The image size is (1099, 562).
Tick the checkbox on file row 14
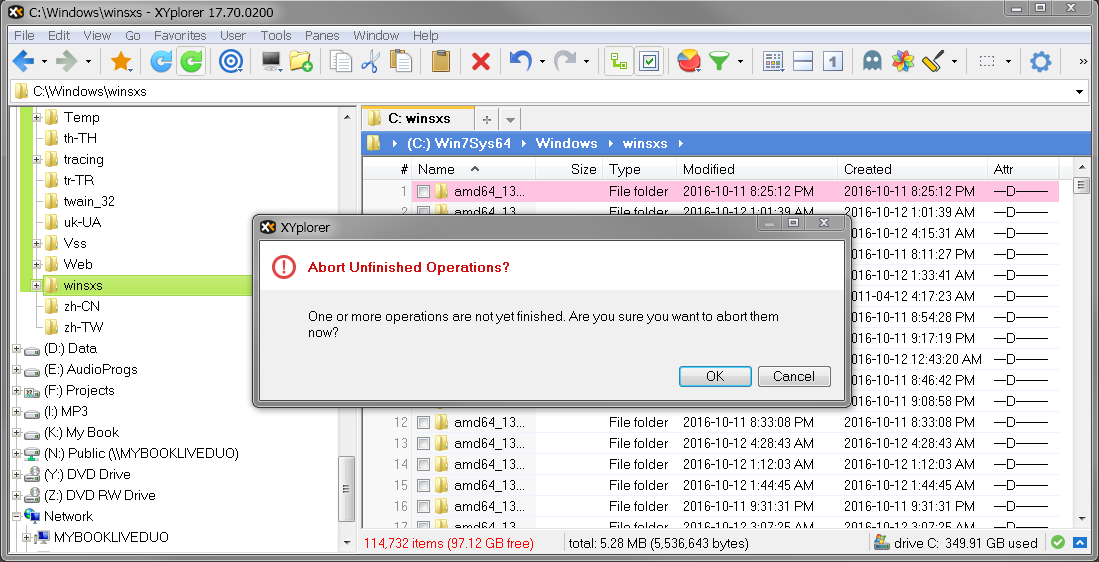pos(424,465)
